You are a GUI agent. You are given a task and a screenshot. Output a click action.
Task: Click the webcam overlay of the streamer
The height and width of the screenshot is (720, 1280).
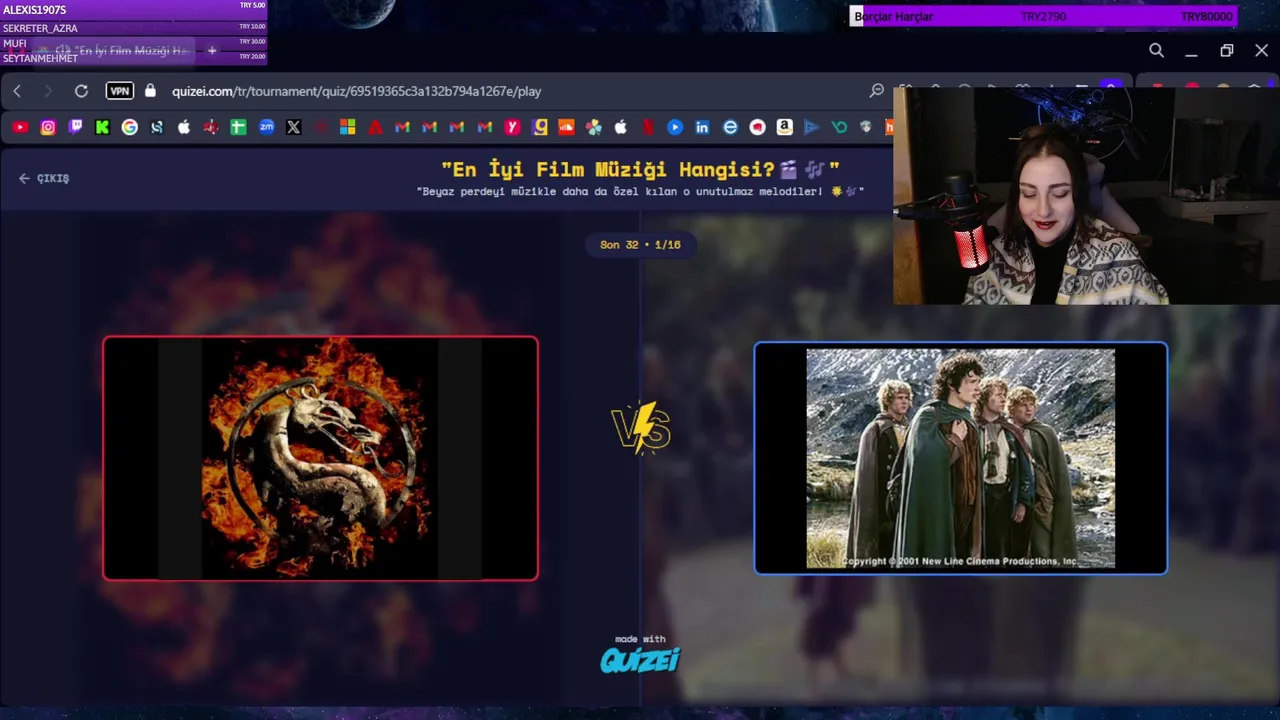[1086, 196]
